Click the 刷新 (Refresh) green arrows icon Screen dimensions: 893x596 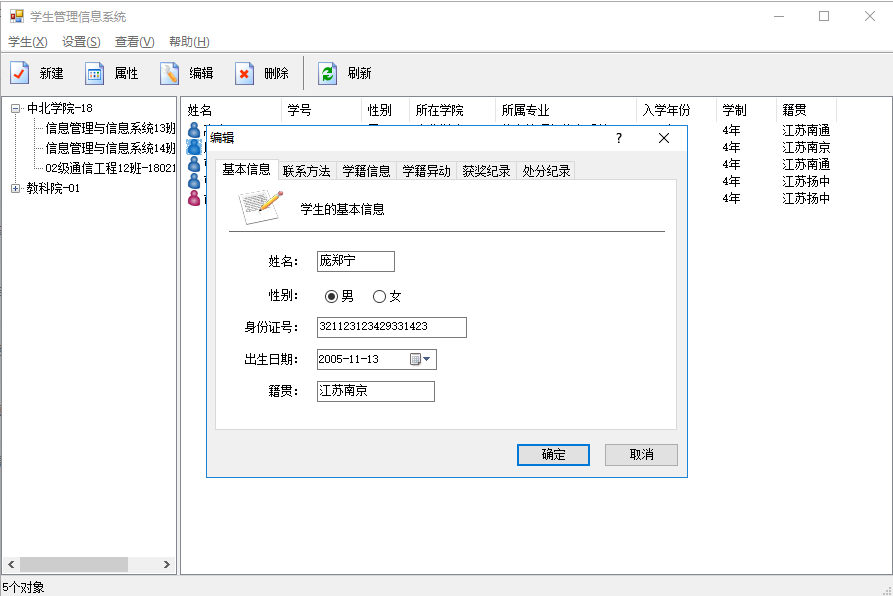[x=327, y=73]
